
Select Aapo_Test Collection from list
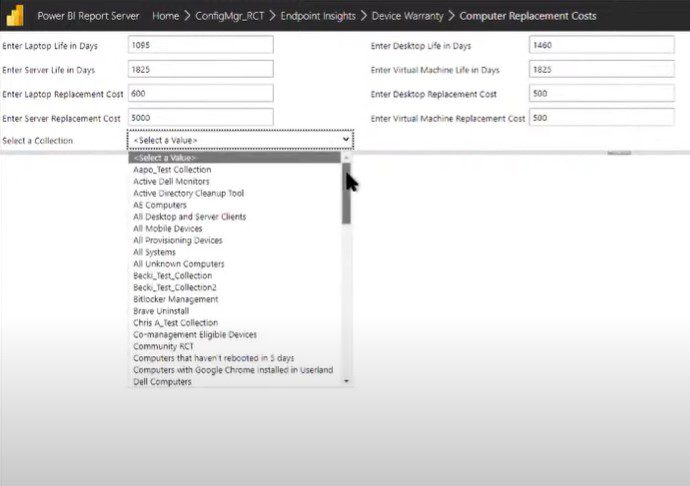coord(235,169)
